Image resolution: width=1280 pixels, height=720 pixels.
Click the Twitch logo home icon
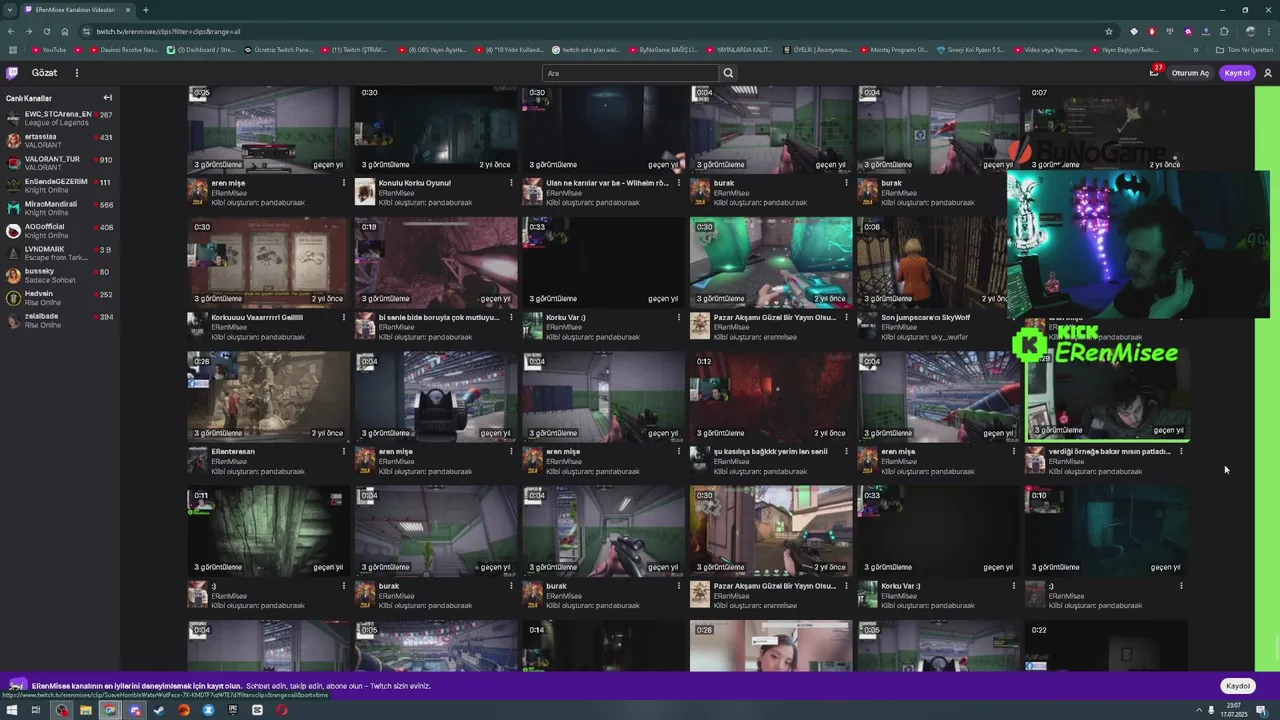(x=12, y=73)
